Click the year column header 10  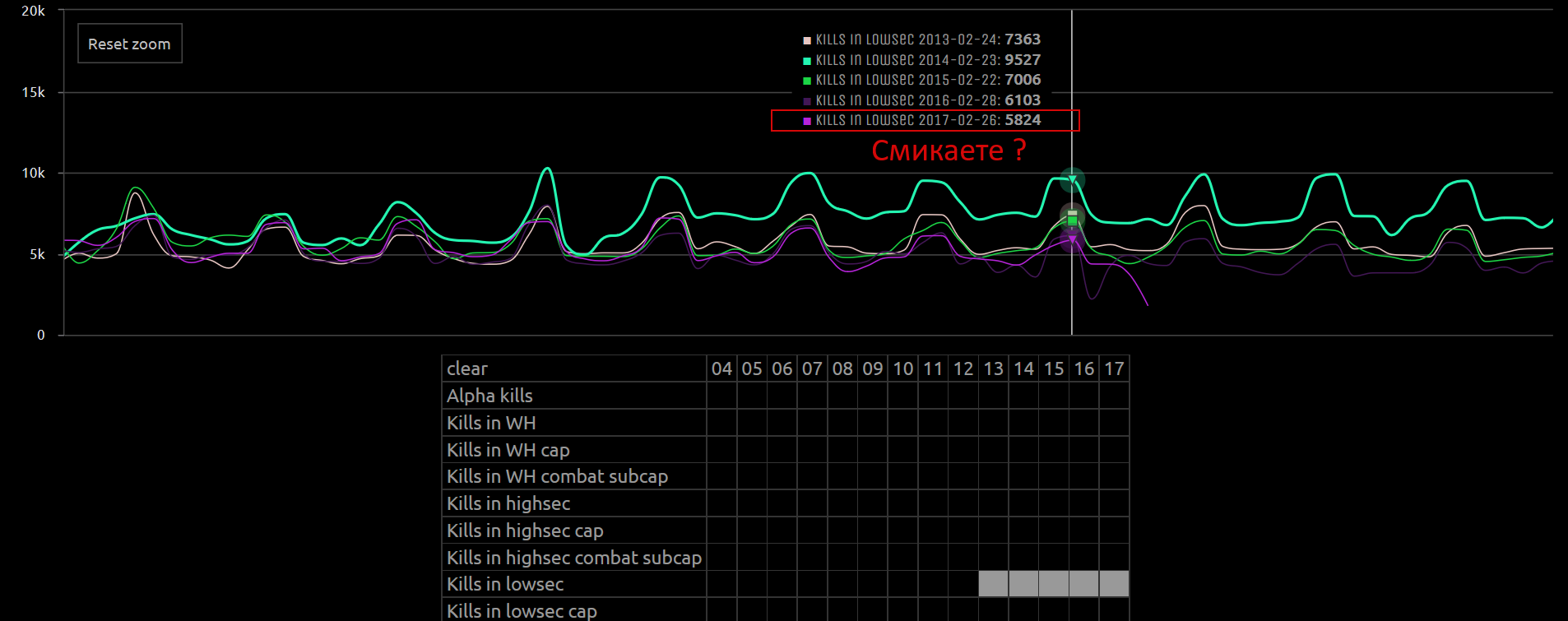[x=903, y=368]
